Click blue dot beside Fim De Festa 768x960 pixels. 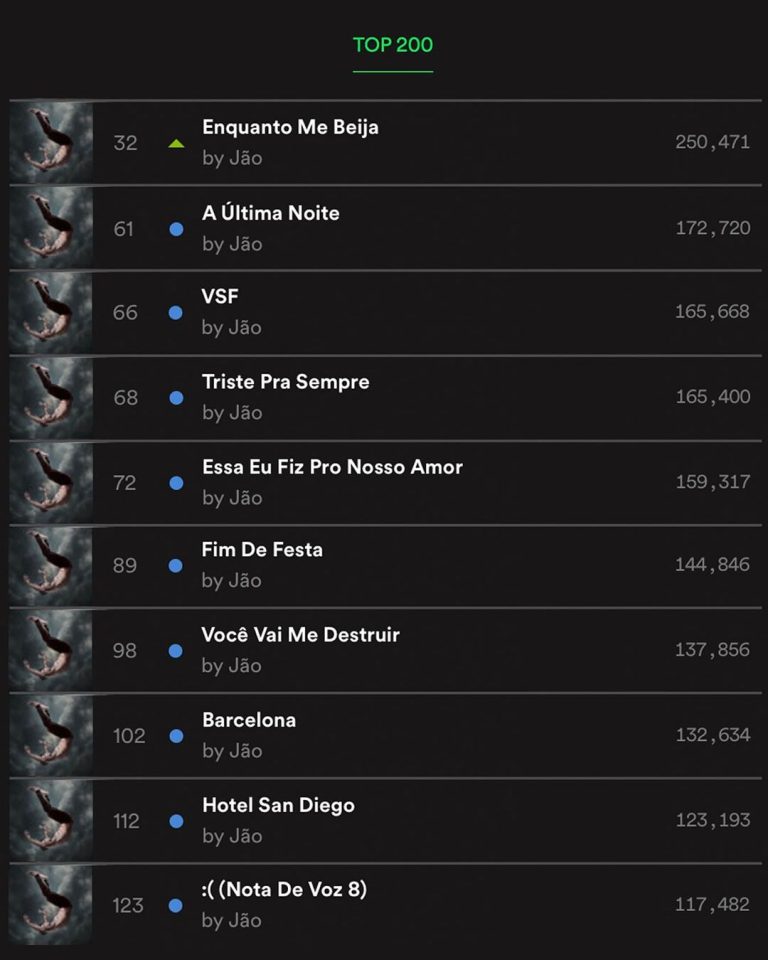pyautogui.click(x=176, y=566)
